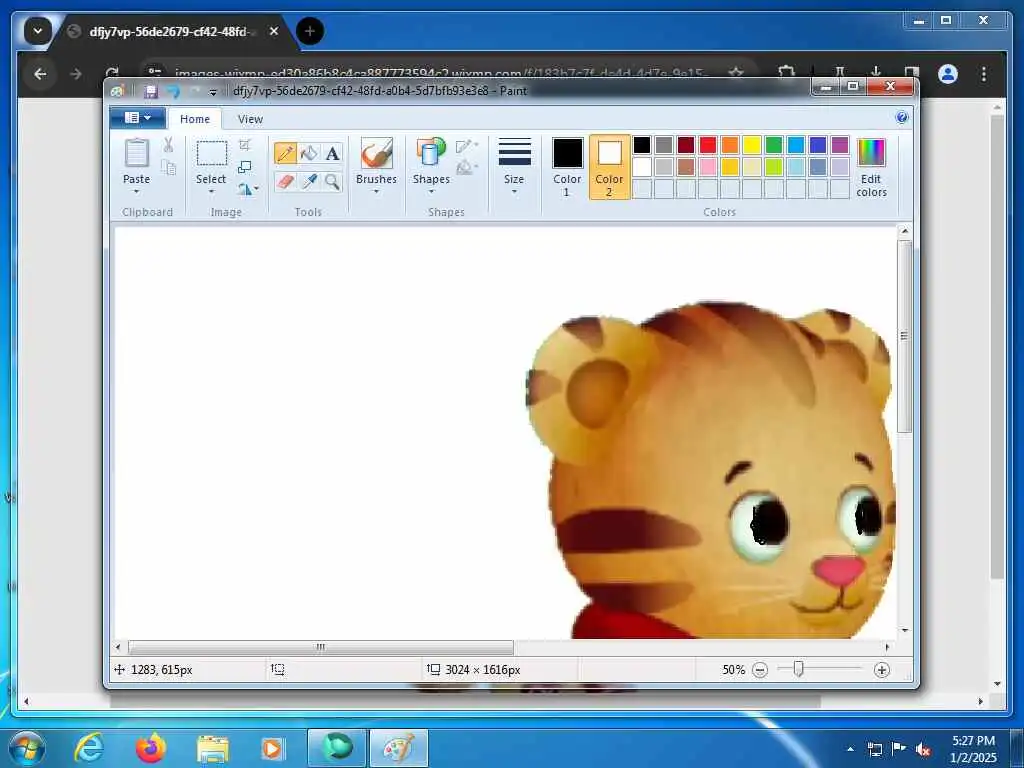Click the Cut scissors icon

tap(168, 145)
